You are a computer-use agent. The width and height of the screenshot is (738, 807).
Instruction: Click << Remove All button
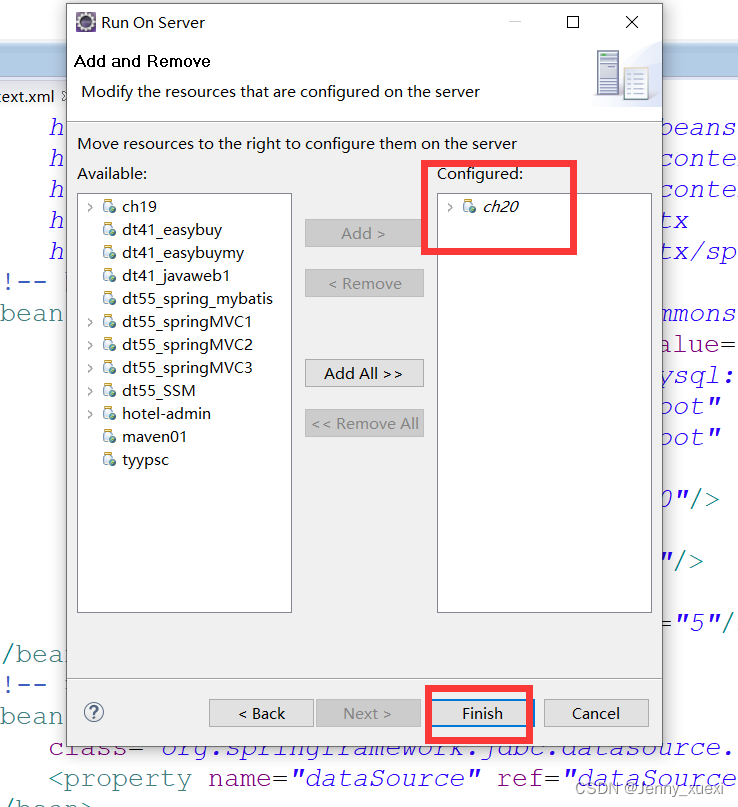(364, 423)
